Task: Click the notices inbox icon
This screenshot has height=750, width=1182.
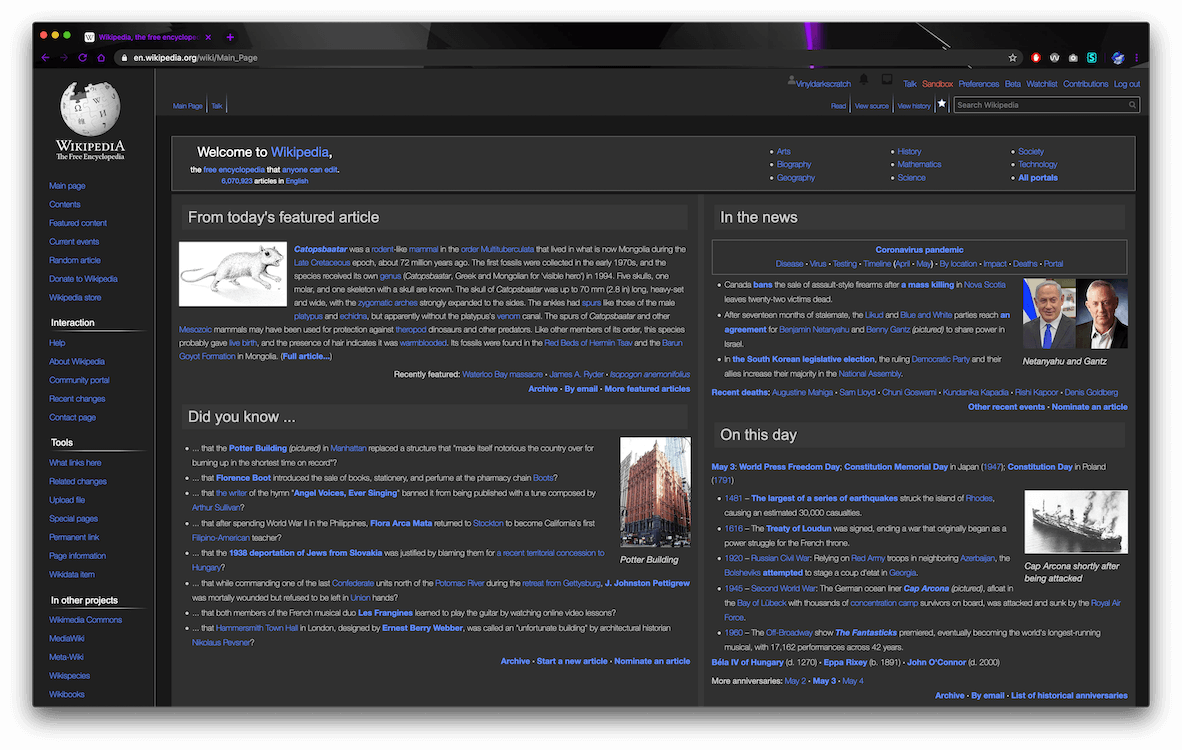Action: [x=887, y=79]
